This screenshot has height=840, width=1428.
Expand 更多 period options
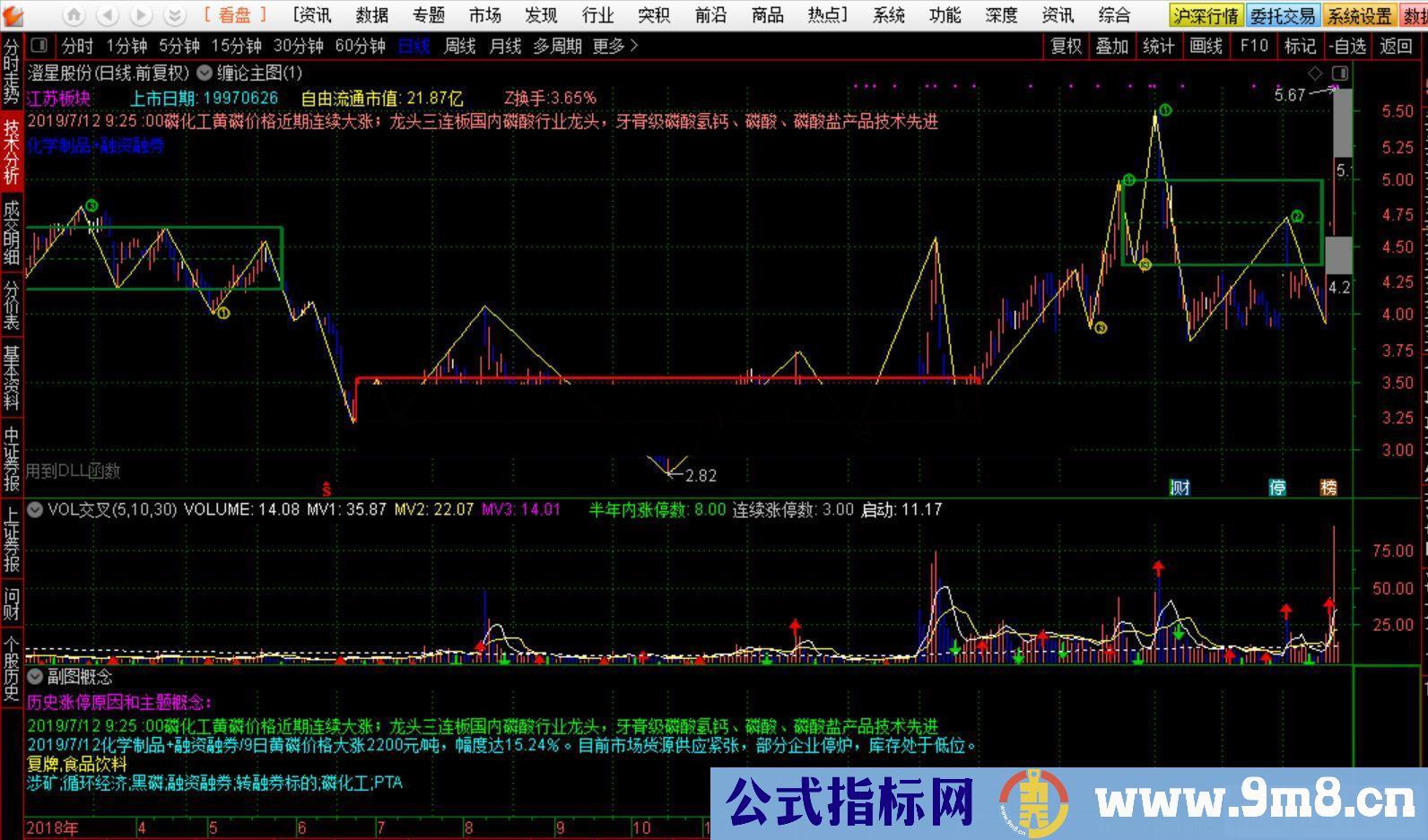pyautogui.click(x=615, y=46)
